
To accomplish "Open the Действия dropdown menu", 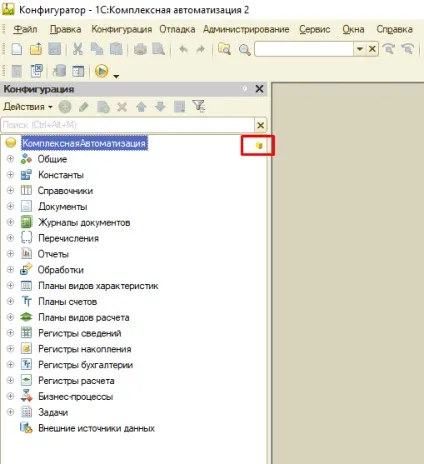I will pos(28,107).
